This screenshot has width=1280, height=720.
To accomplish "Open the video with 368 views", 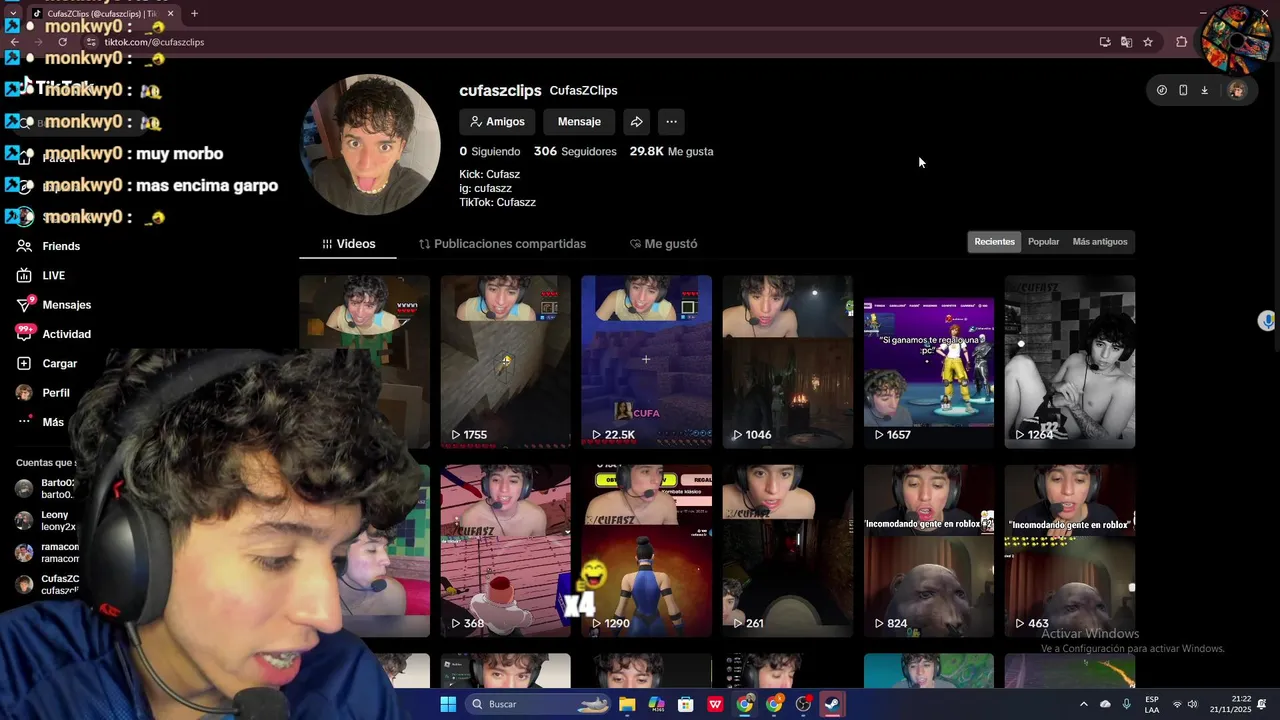I will [x=506, y=551].
